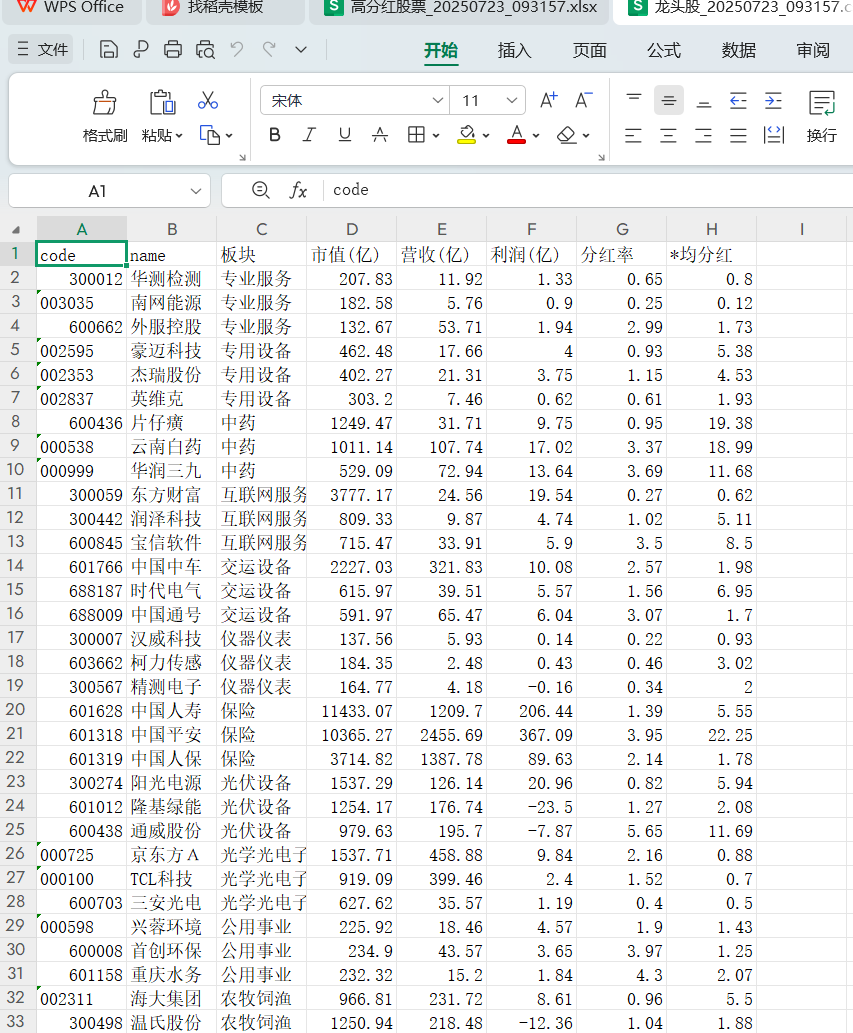This screenshot has height=1033, width=853.
Task: Click the Print icon
Action: pos(173,49)
